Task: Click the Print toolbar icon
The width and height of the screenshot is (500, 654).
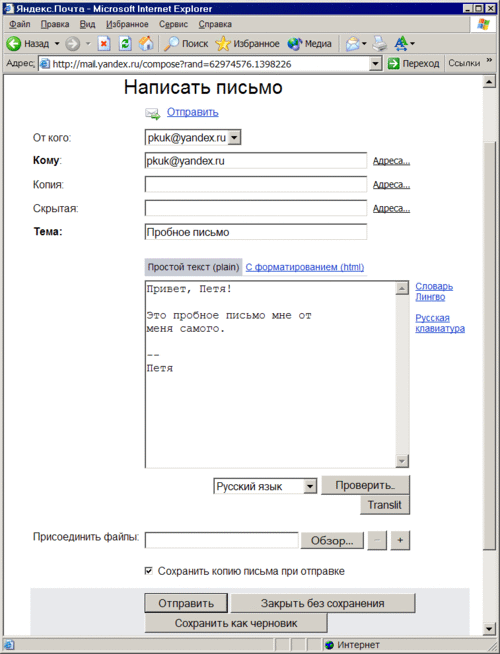Action: pos(379,43)
